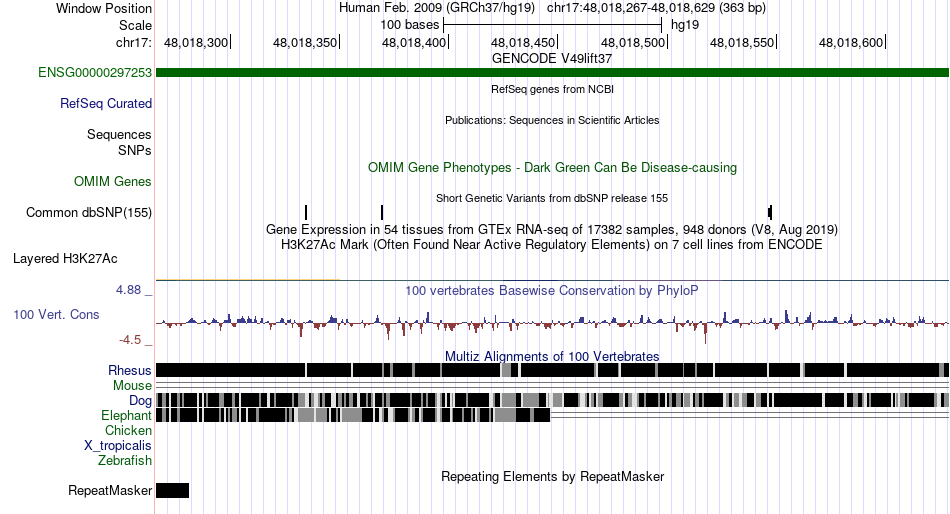
Task: Click Multiz Alignments of 100 Vertebrates title
Action: [x=552, y=356]
